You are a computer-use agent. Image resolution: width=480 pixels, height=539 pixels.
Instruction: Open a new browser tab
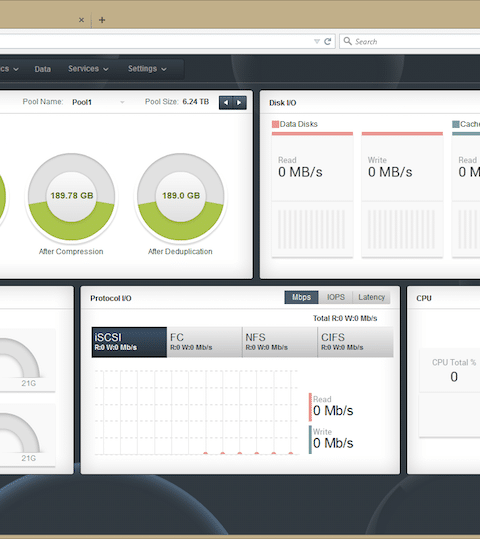pos(102,20)
